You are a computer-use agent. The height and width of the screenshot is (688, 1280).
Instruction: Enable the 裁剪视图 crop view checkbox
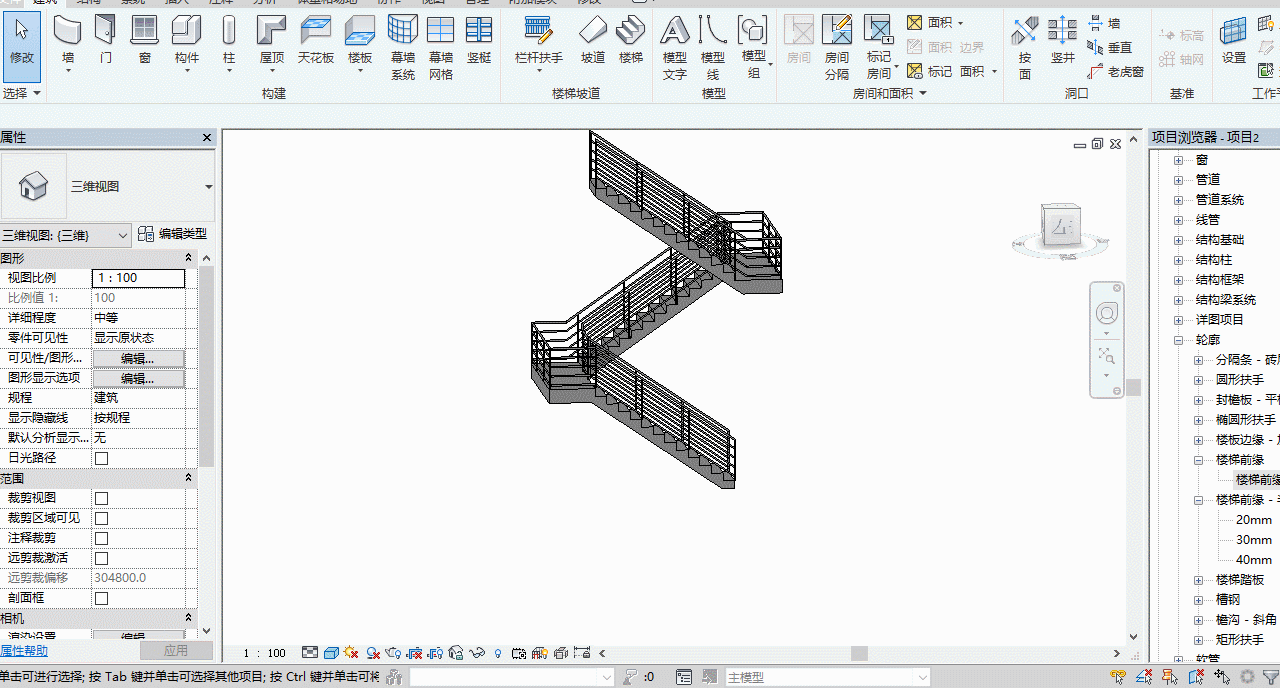pyautogui.click(x=101, y=498)
